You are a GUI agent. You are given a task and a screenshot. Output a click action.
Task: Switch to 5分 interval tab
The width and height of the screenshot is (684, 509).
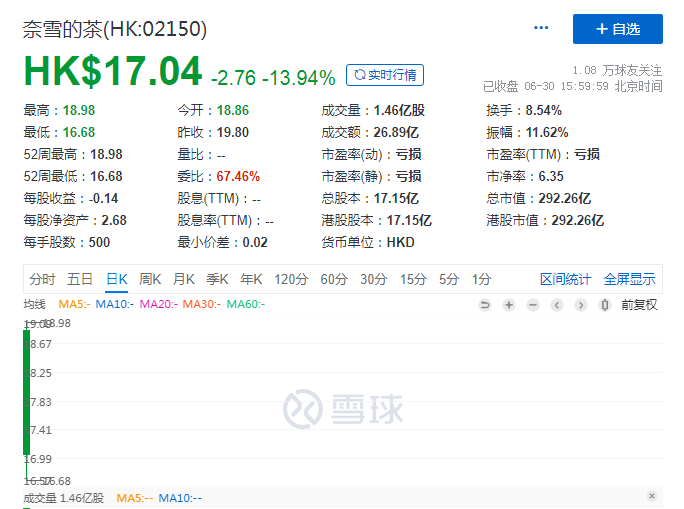[x=449, y=279]
